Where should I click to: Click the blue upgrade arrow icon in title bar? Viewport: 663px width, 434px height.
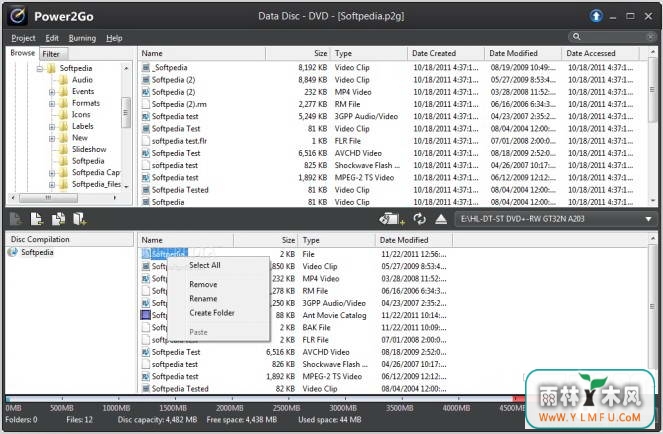point(596,16)
